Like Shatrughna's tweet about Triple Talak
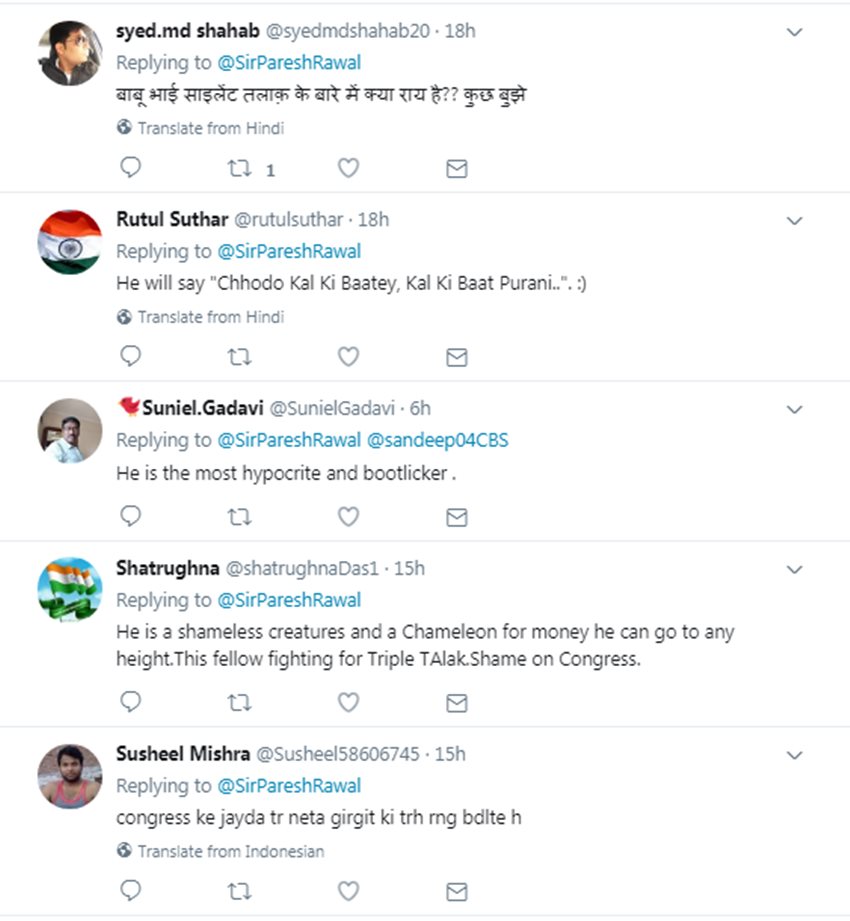Image resolution: width=850 pixels, height=921 pixels. 348,702
